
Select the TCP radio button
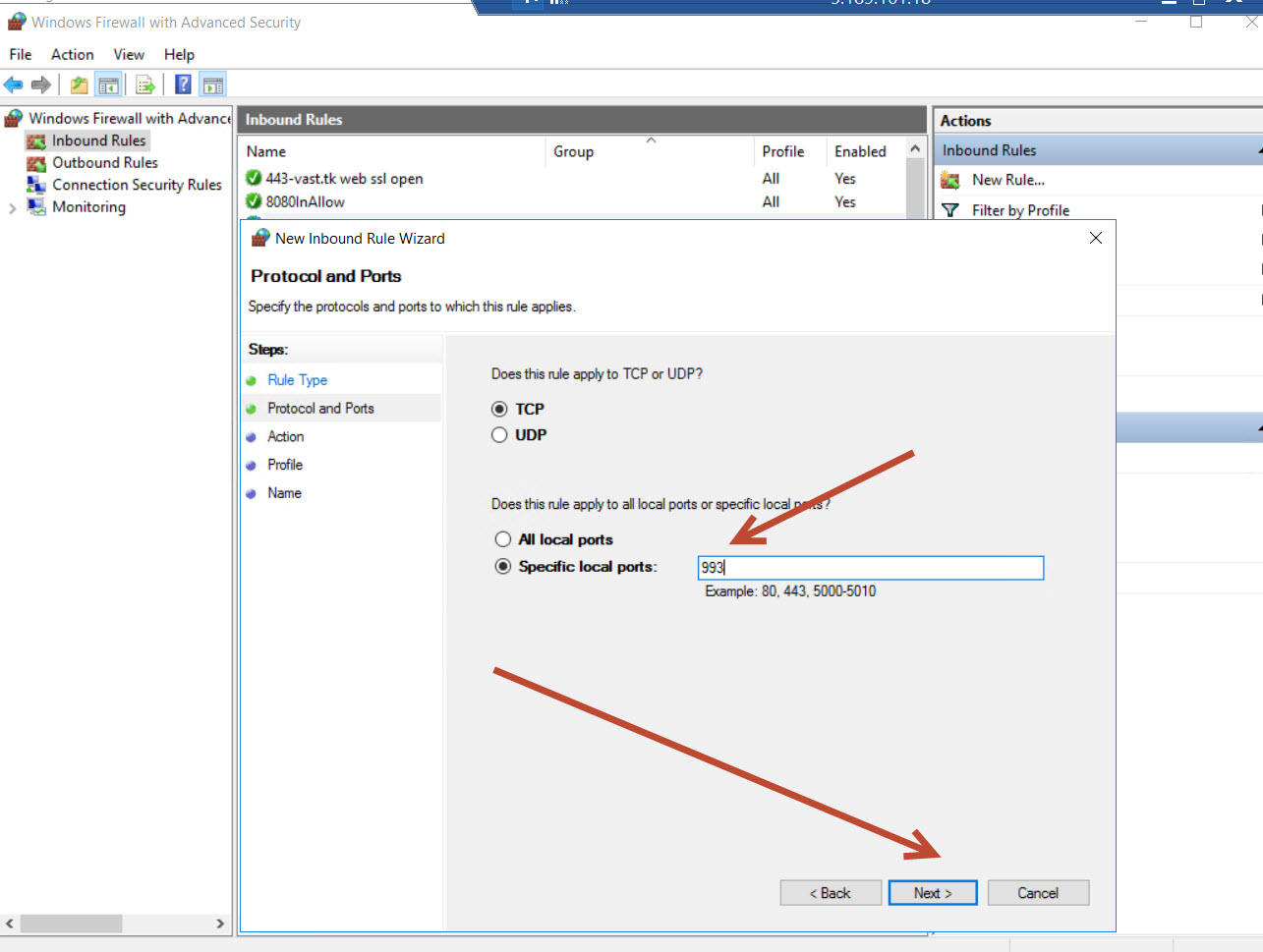(499, 409)
